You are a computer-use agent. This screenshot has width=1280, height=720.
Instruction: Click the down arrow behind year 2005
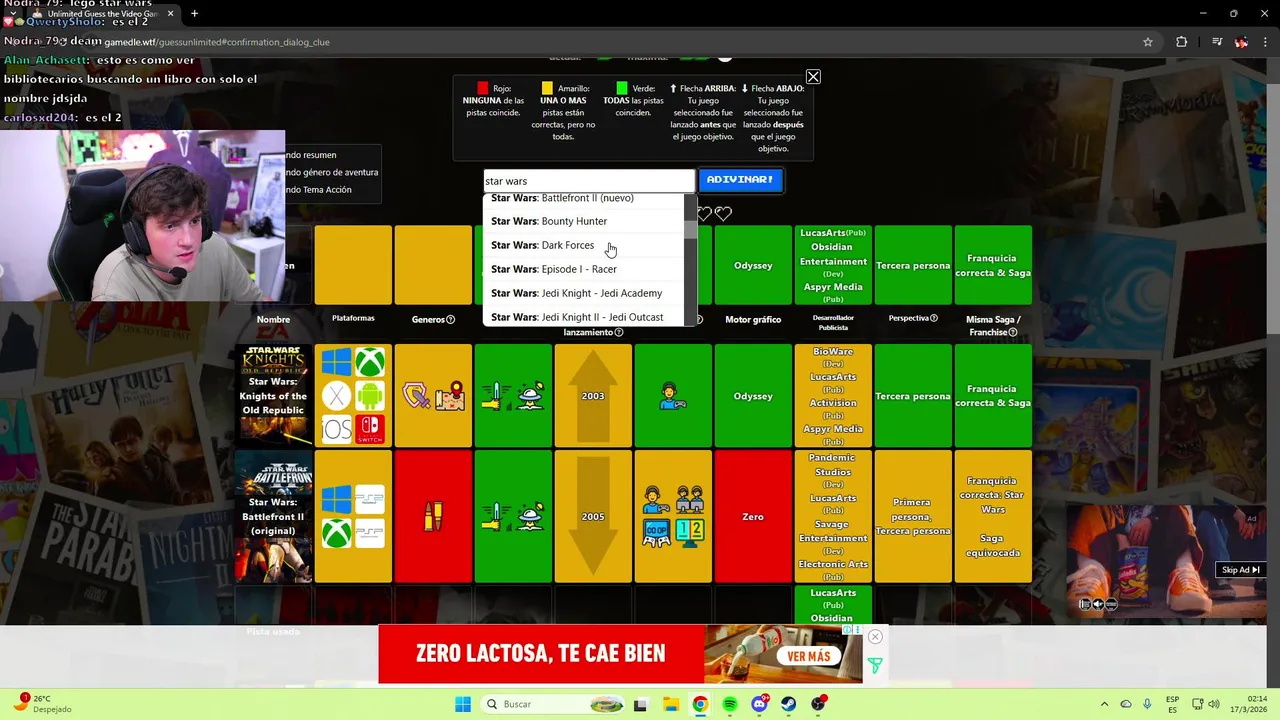593,516
